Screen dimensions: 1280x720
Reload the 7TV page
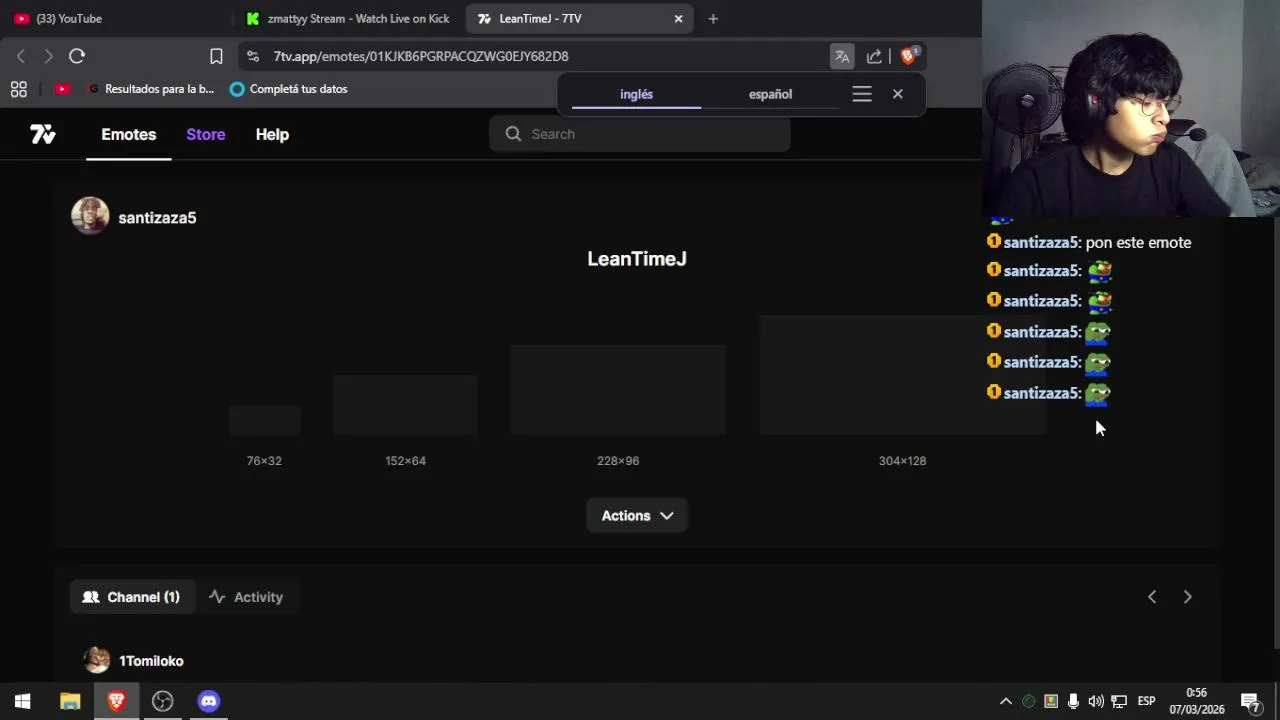point(77,56)
